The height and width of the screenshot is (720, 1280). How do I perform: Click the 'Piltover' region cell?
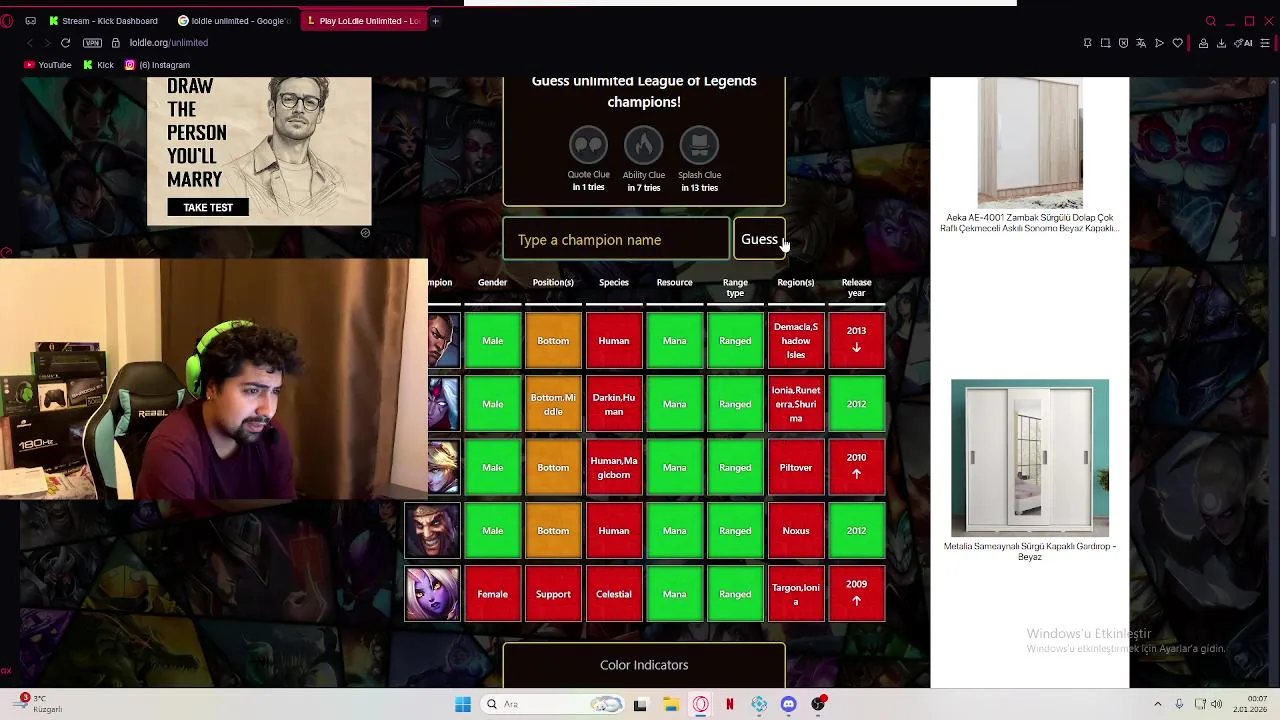pos(796,467)
